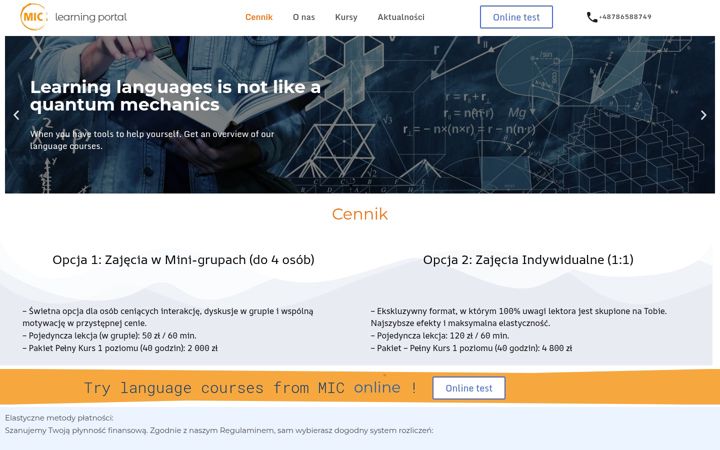Click the MIC learning portal logo
The height and width of the screenshot is (450, 720).
coord(73,17)
